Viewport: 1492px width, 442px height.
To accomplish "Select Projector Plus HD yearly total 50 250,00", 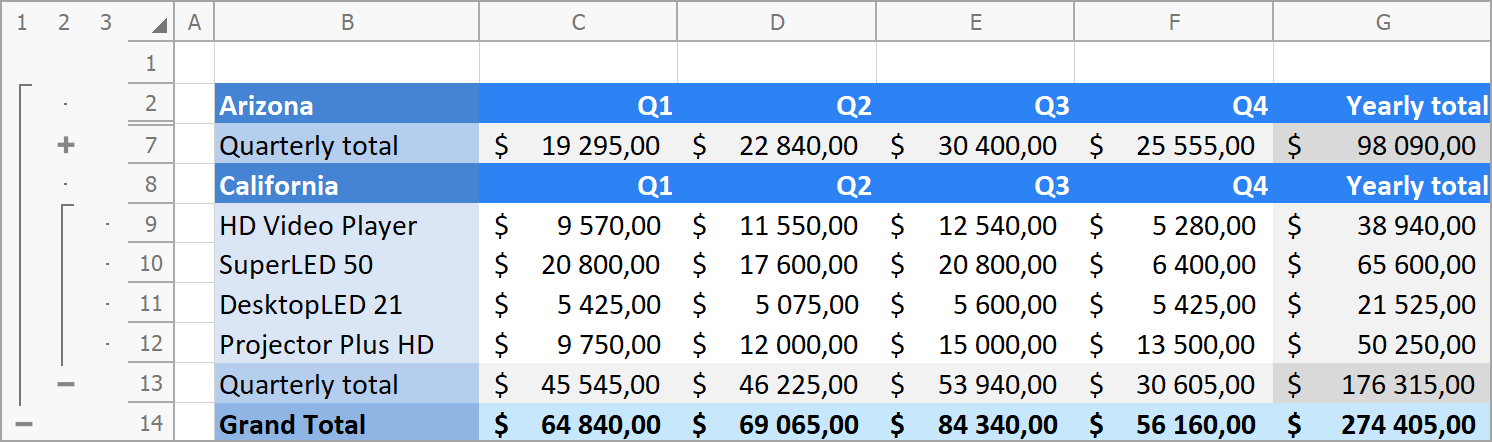I will tap(1382, 345).
